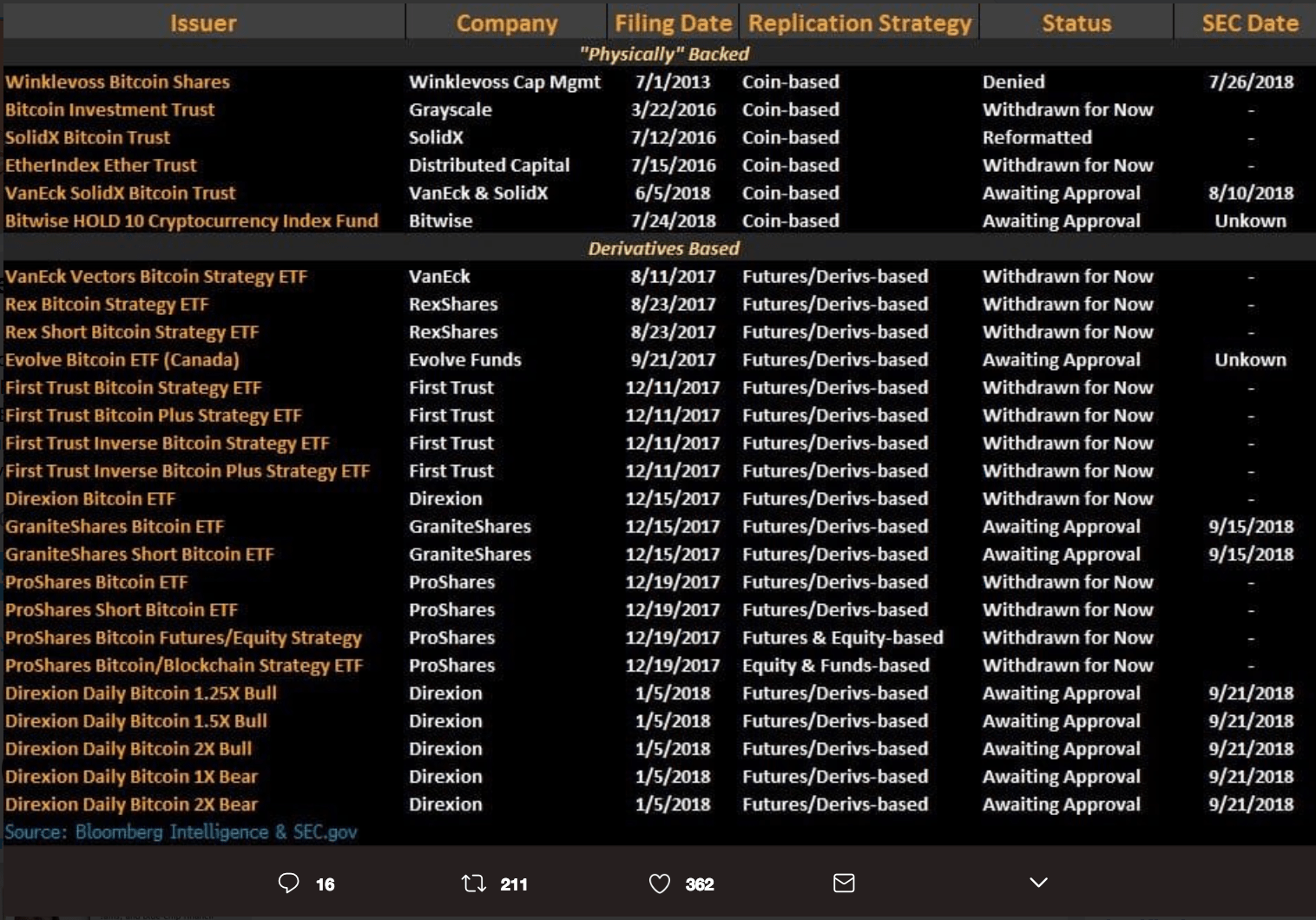Click the Source: Bloomberg Intelligence & SEC.gov line
This screenshot has width=1316, height=920.
tap(181, 831)
